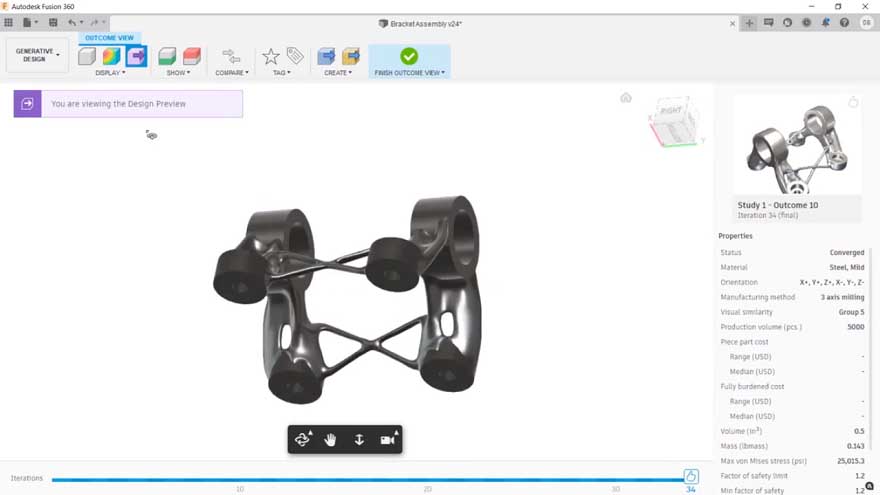Select the Outcome View ribbon tab

click(x=109, y=38)
